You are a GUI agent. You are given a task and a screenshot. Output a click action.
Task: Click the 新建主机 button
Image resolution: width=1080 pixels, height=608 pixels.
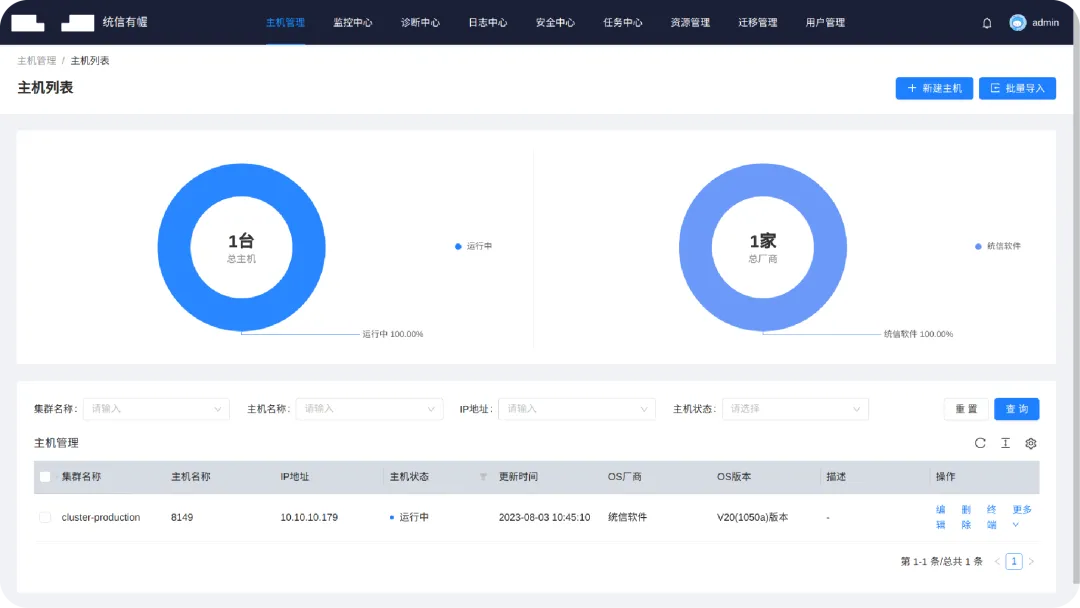[934, 88]
